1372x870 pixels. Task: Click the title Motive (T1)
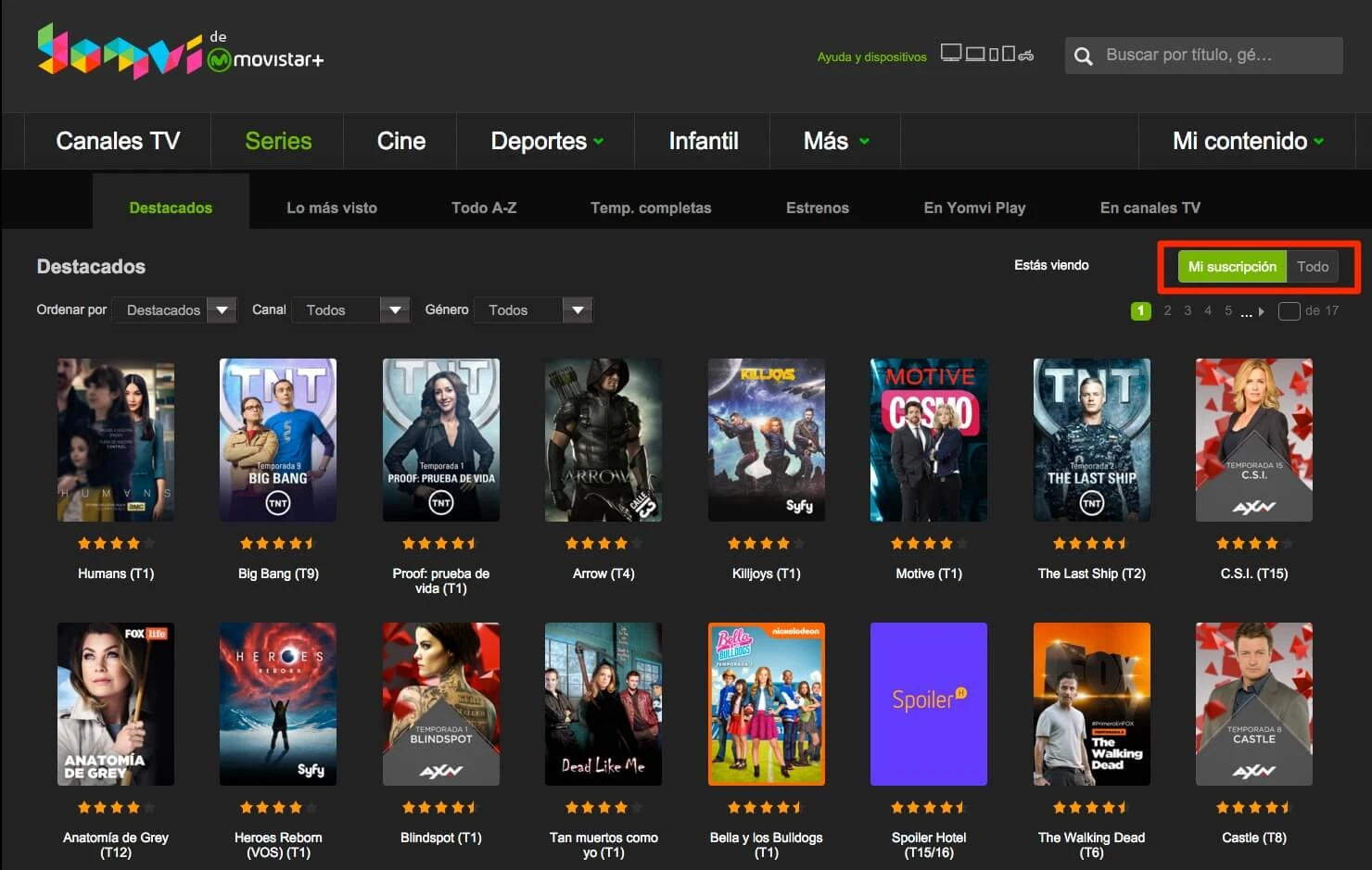[x=929, y=574]
